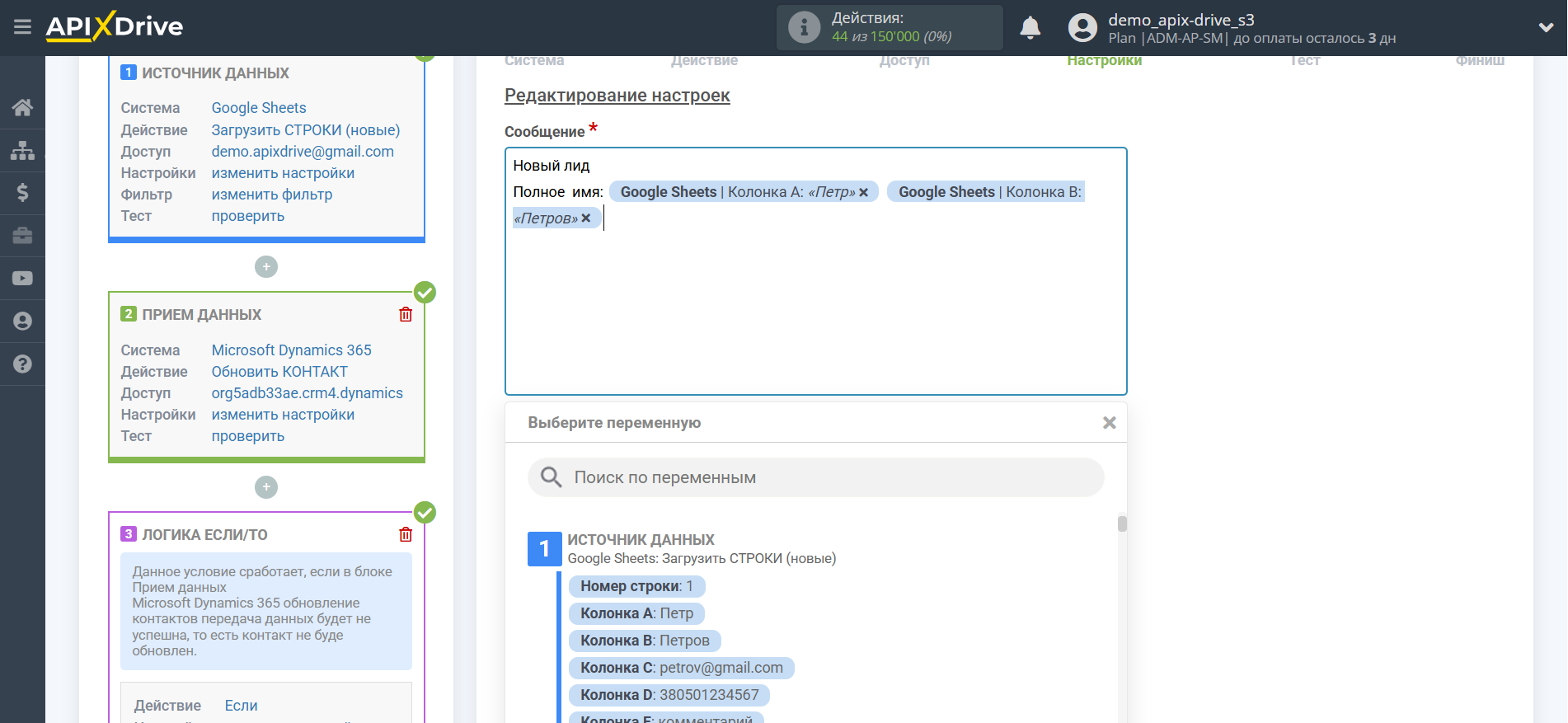The width and height of the screenshot is (1568, 723).
Task: Click the search magnifier icon
Action: [551, 477]
